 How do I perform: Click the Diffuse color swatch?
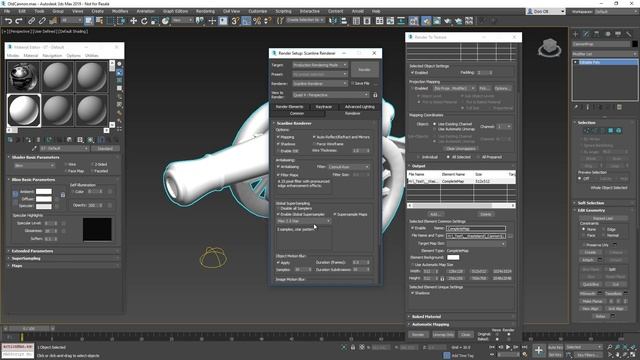pyautogui.click(x=44, y=199)
